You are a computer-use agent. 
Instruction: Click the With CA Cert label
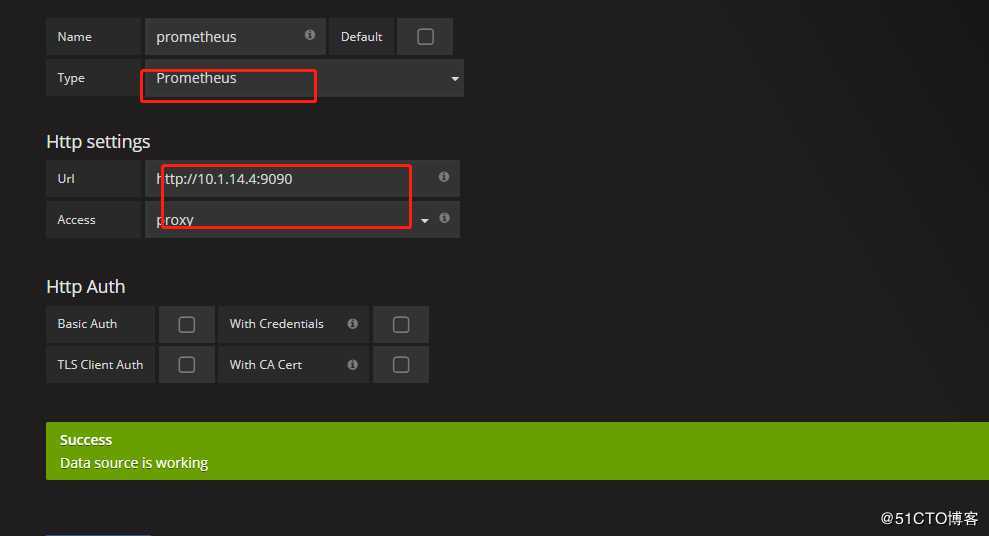coord(266,364)
